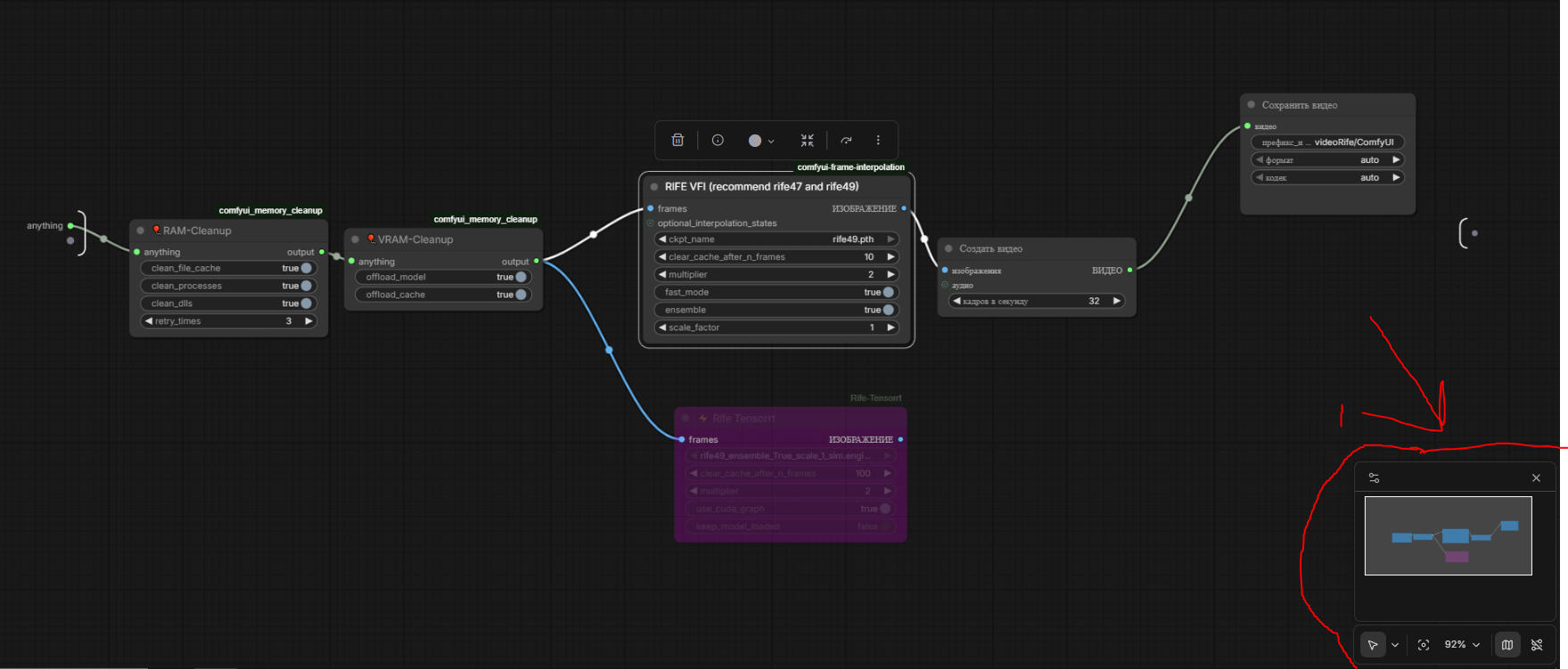Collapse the Сохранить видео node via its dot

[1252, 105]
